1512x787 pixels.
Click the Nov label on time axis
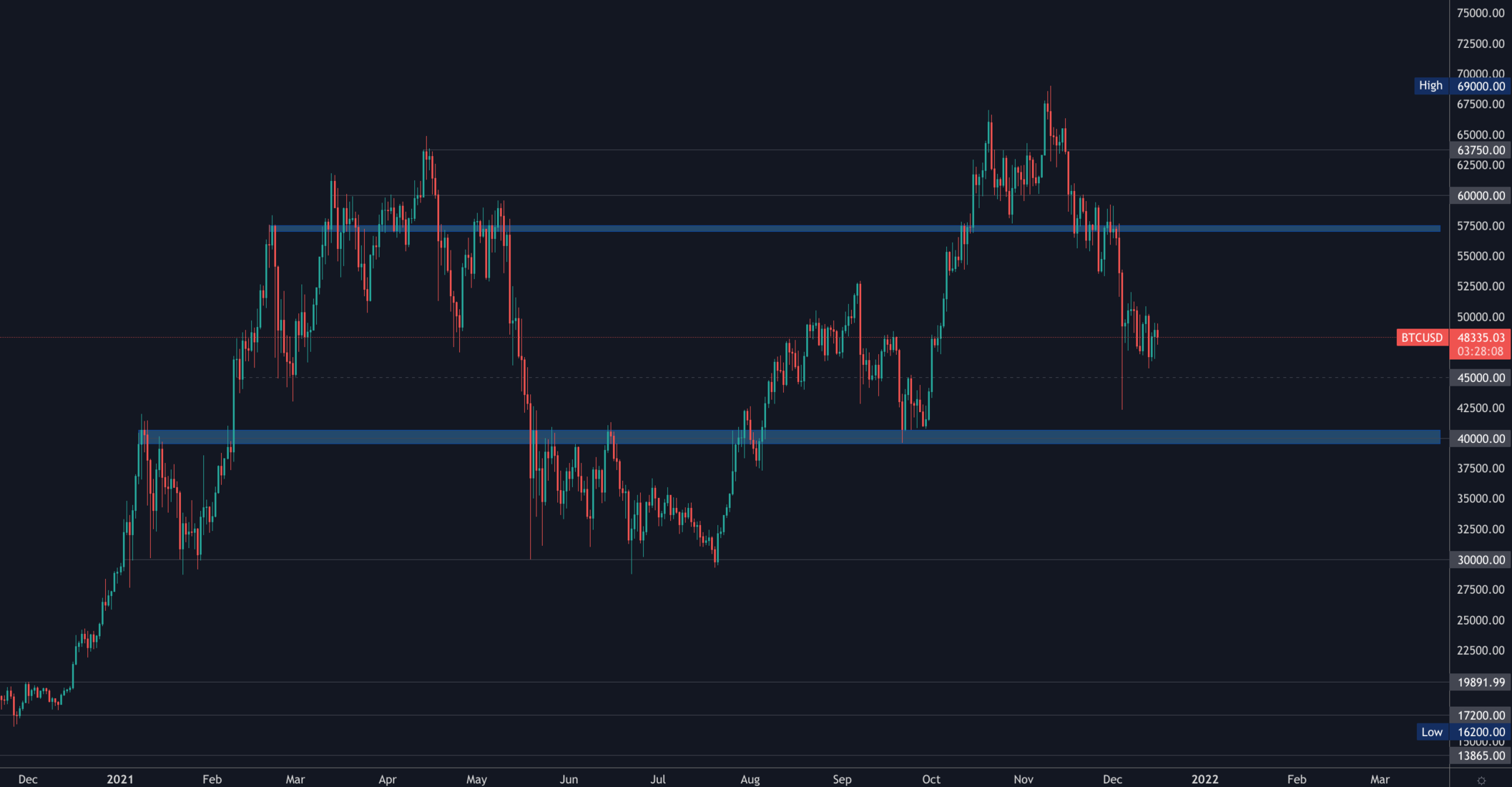[x=1023, y=779]
